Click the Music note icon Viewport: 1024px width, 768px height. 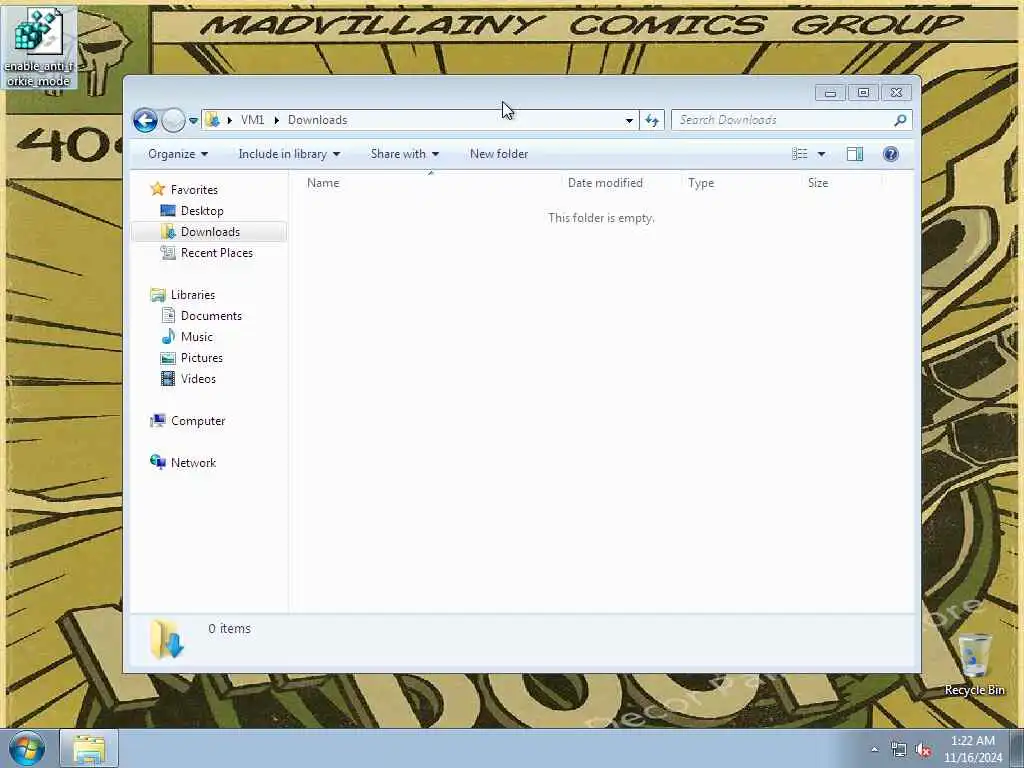coord(168,336)
